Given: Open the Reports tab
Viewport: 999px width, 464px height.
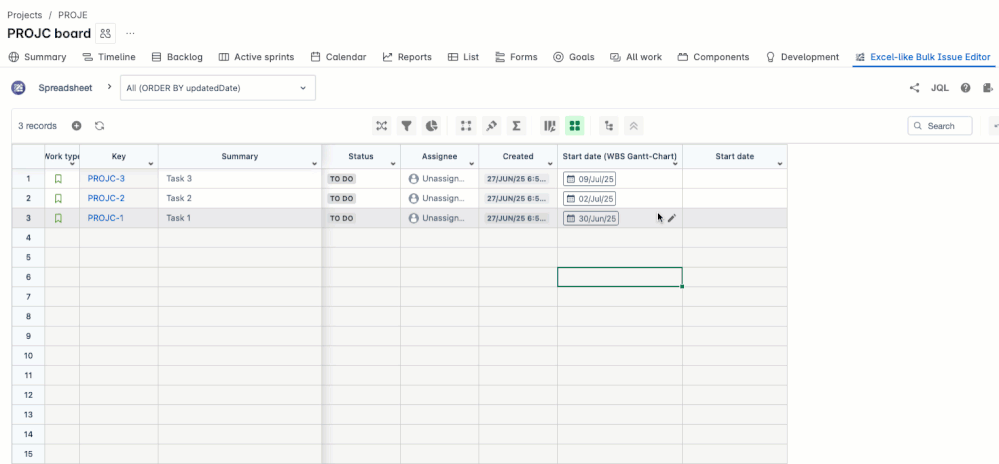Looking at the screenshot, I should pos(407,57).
